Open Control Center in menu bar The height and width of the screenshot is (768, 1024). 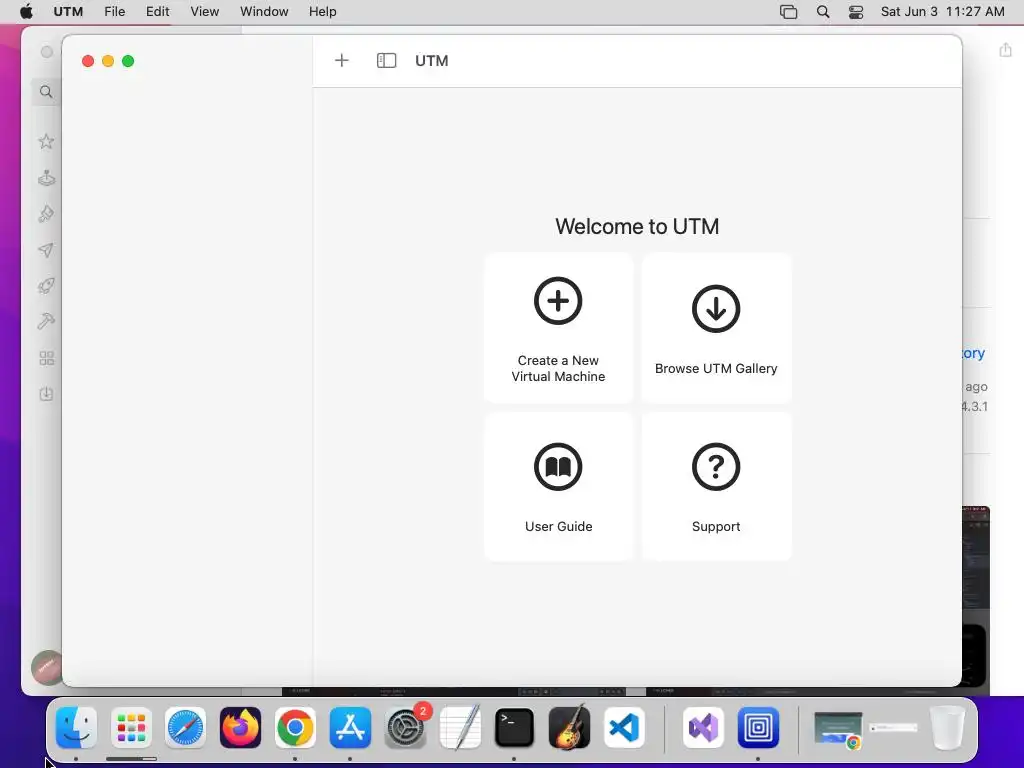(856, 12)
